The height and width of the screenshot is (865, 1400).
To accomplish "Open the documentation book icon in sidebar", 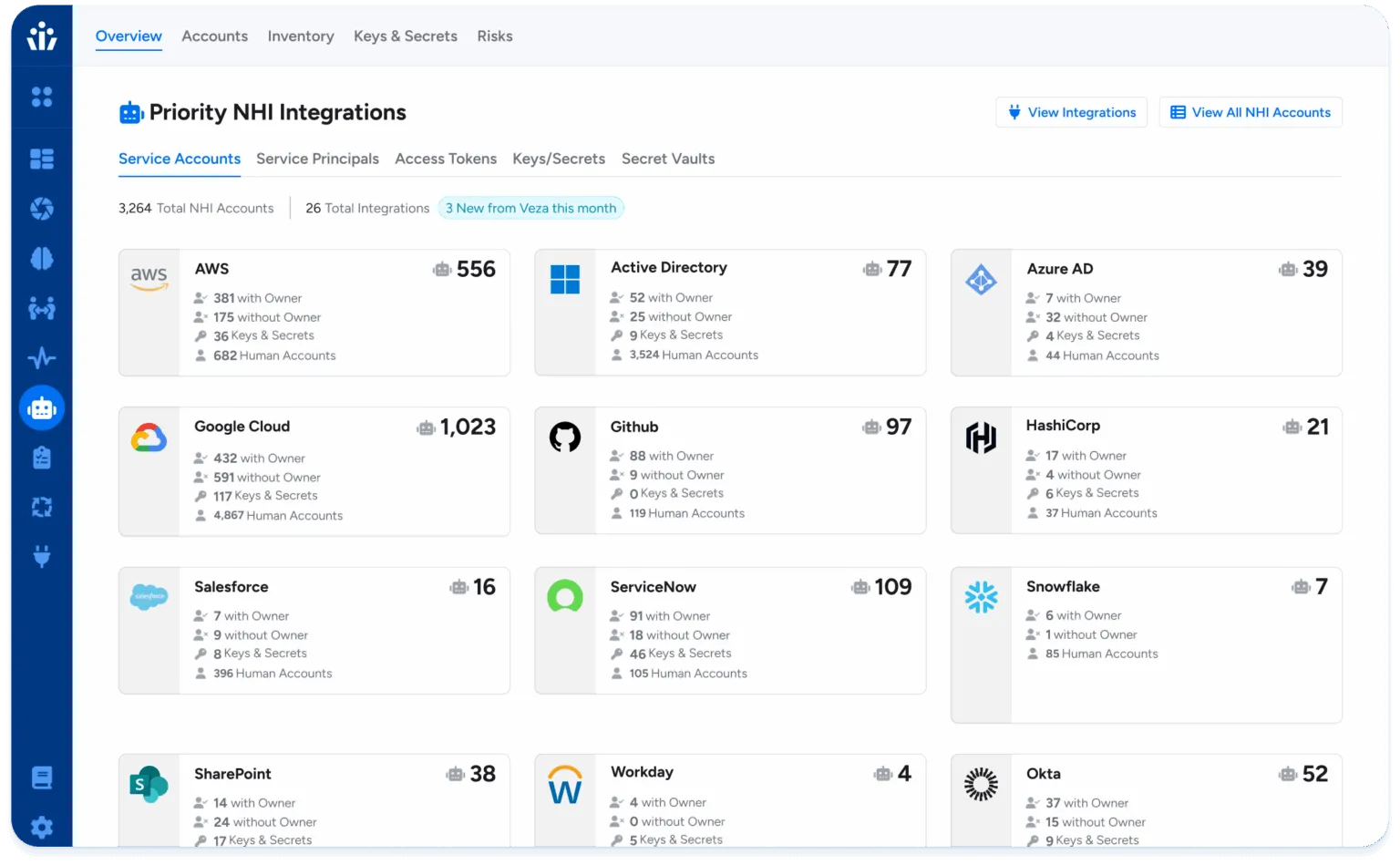I will (x=42, y=777).
